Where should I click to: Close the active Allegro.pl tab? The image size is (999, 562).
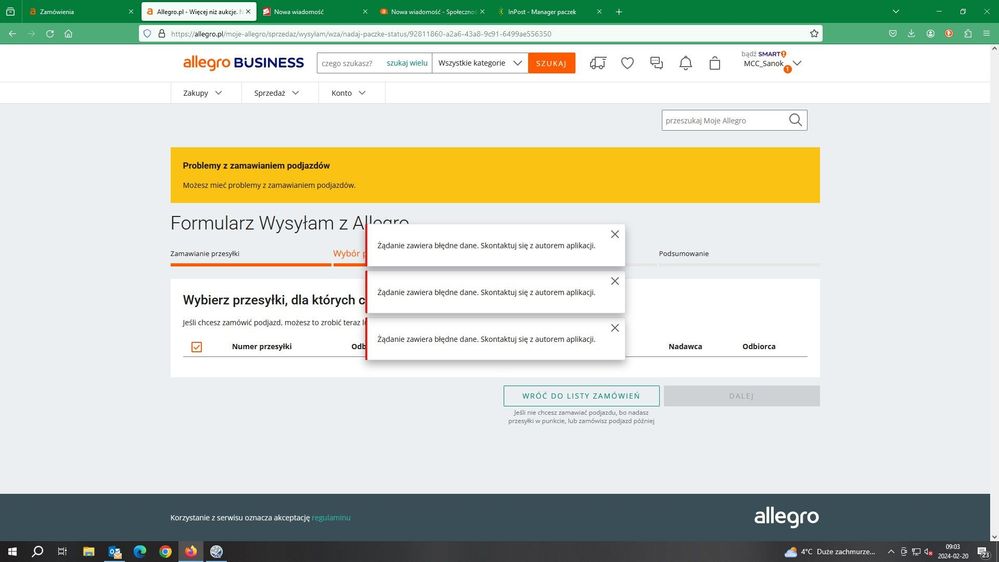tap(248, 11)
